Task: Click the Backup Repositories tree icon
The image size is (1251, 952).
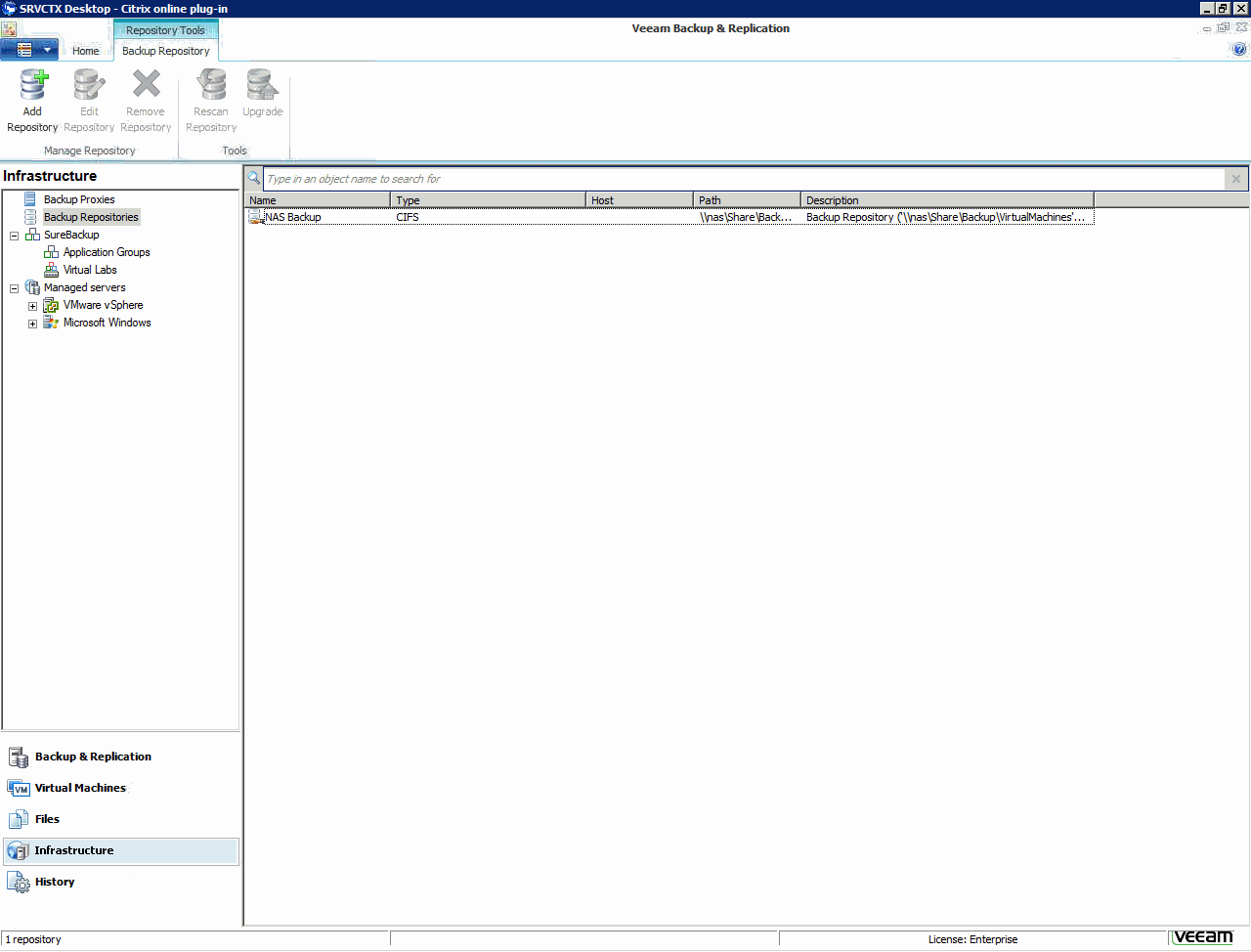Action: (x=30, y=217)
